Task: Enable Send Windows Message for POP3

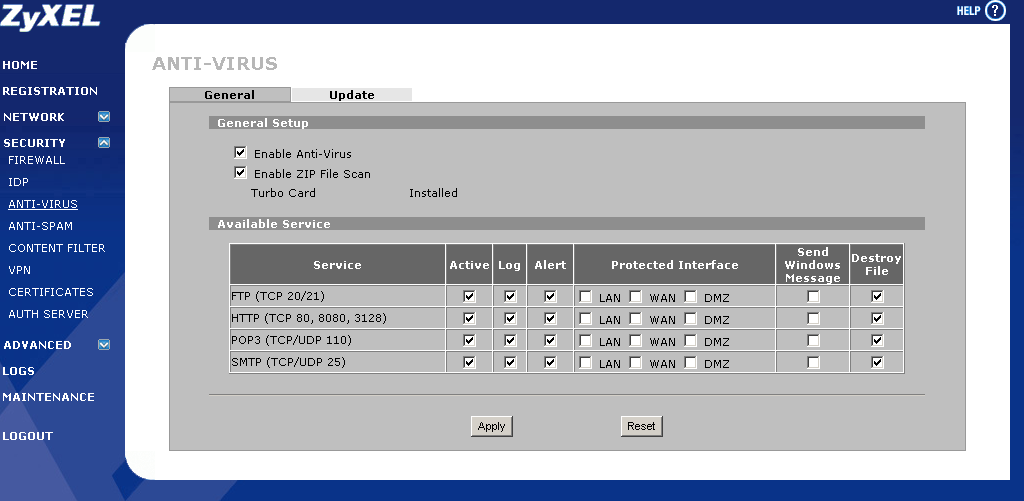Action: click(813, 340)
